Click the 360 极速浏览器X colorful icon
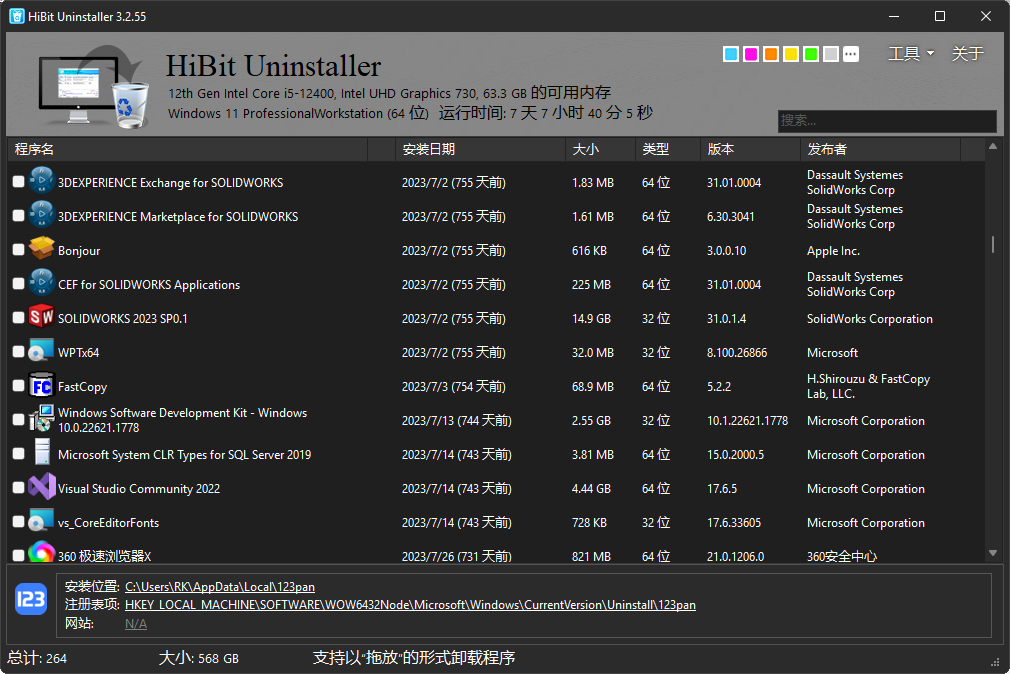Screen dimensions: 1010x674 (x=41, y=553)
